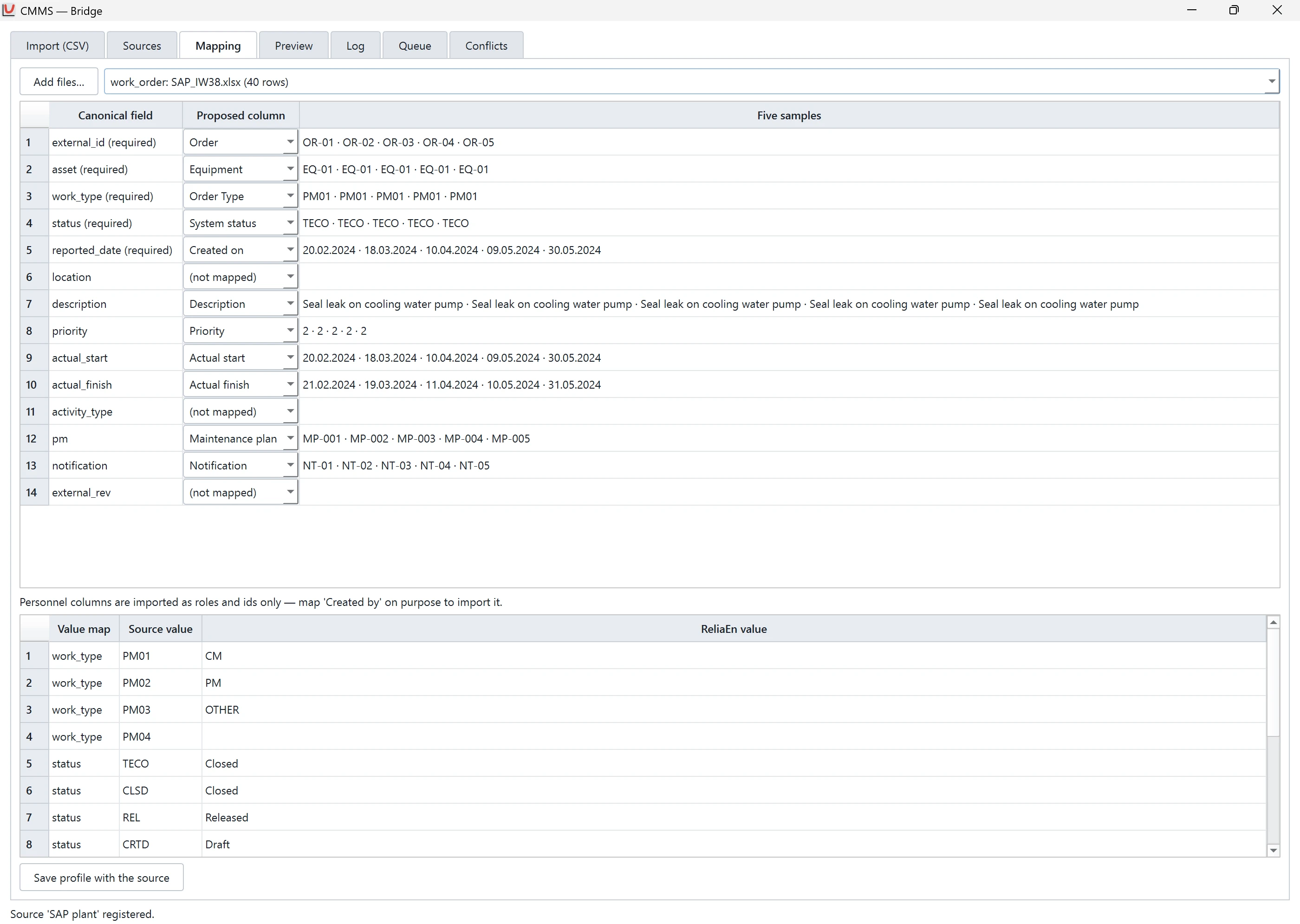Select the Released value for REL
Viewport: 1300px width, 924px height.
[734, 817]
